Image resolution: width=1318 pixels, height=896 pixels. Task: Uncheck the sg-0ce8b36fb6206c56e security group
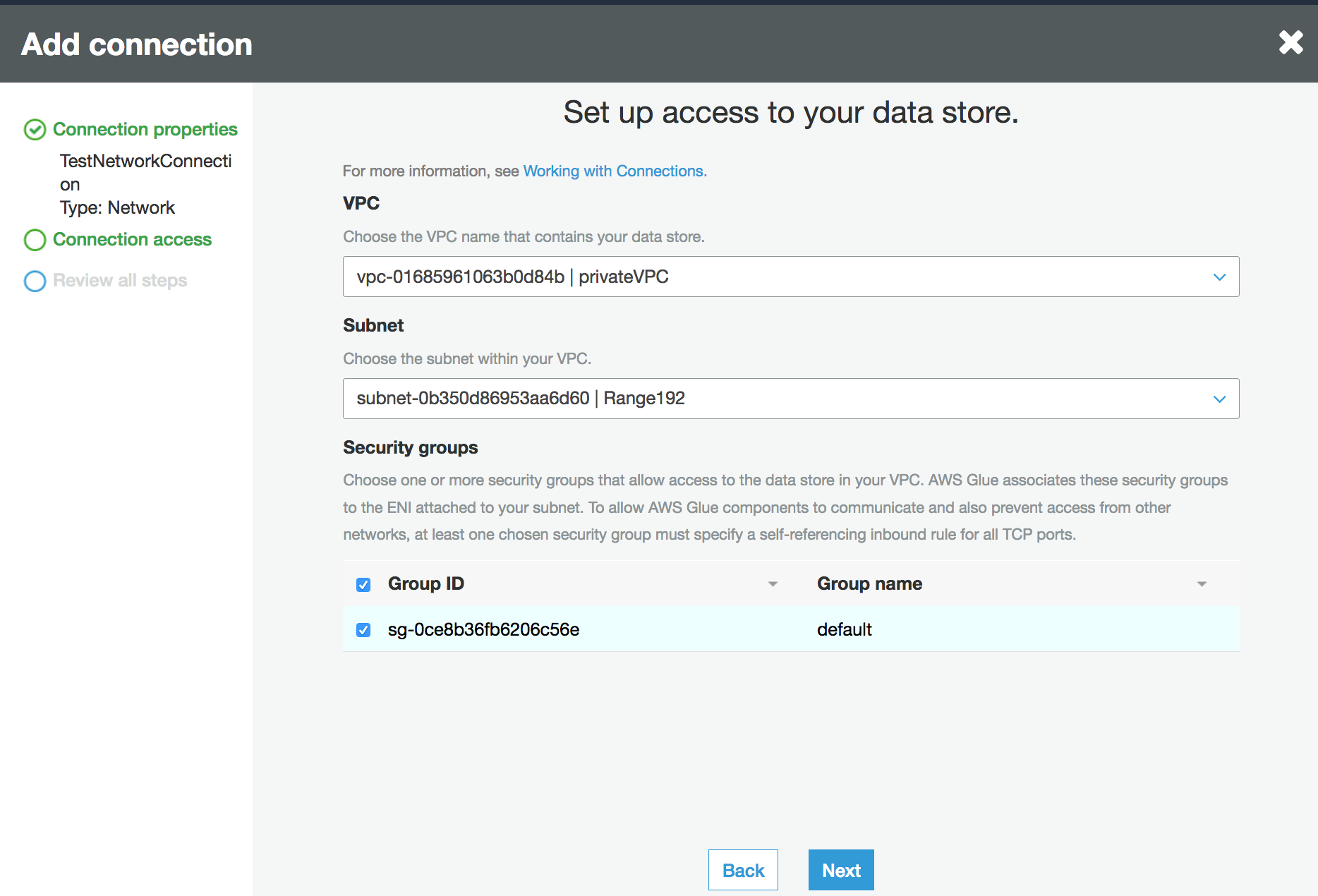click(363, 630)
